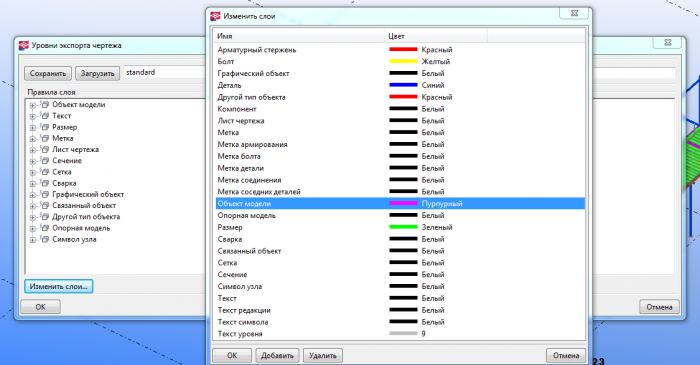The width and height of the screenshot is (700, 365).
Task: Click layer icon next to Символ узла
Action: tap(44, 239)
